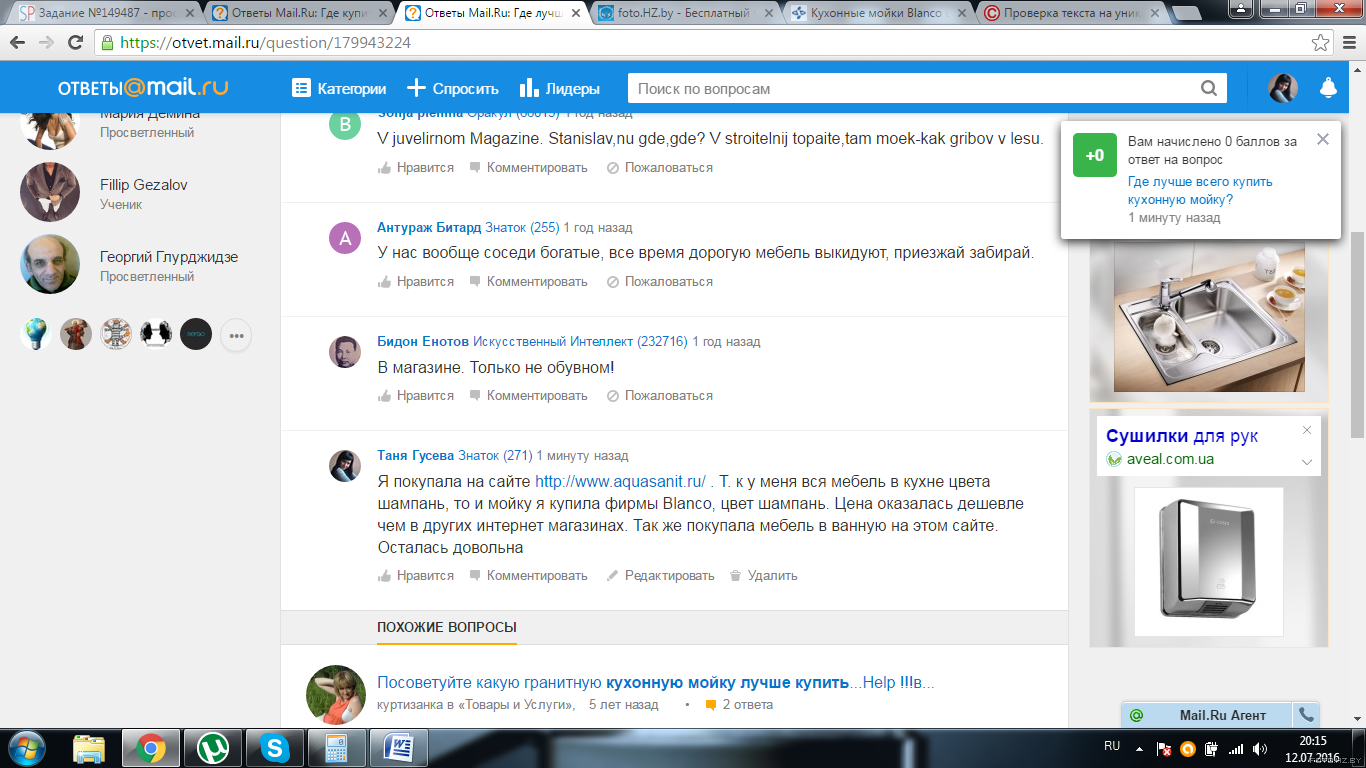The height and width of the screenshot is (768, 1366).
Task: Open notifications bell icon
Action: point(1328,88)
